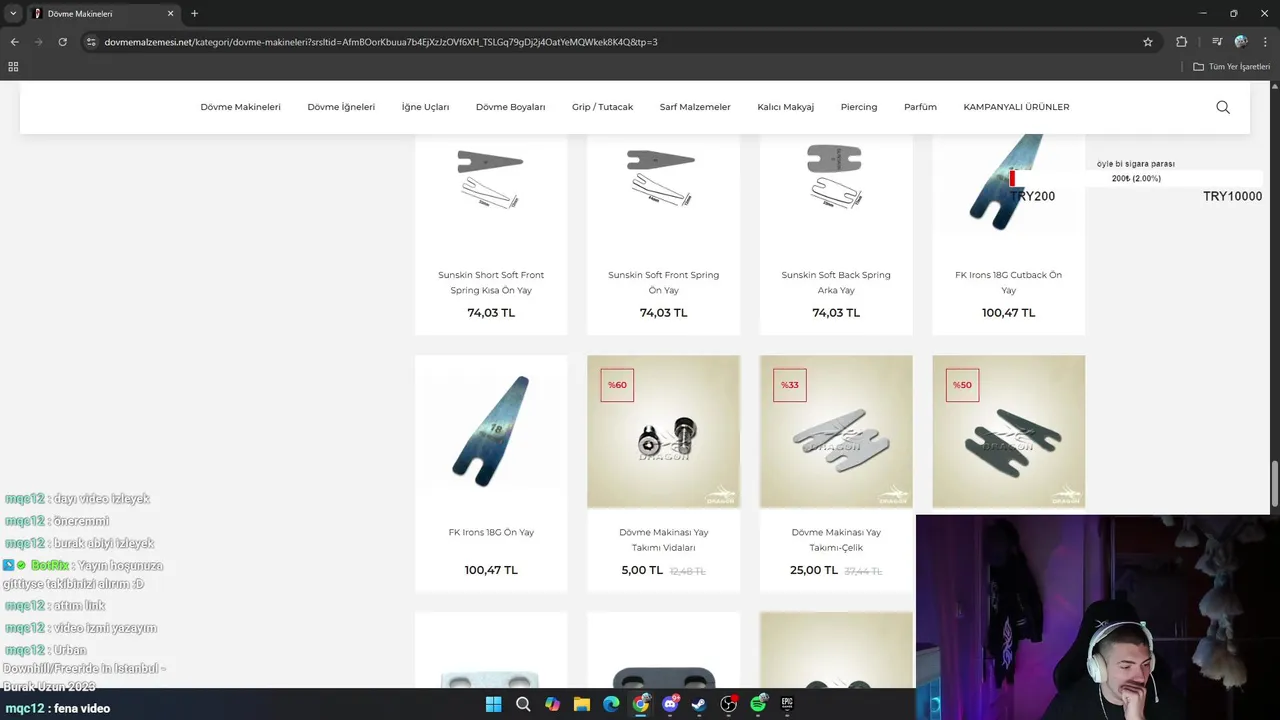Launch Copilot from the taskbar
This screenshot has width=1280, height=720.
pos(552,704)
